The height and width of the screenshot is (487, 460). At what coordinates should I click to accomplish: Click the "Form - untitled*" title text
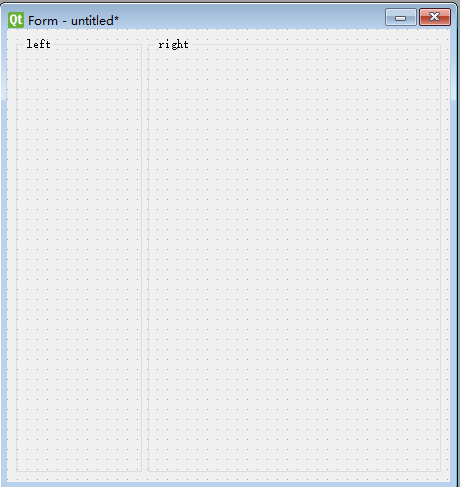[x=73, y=21]
